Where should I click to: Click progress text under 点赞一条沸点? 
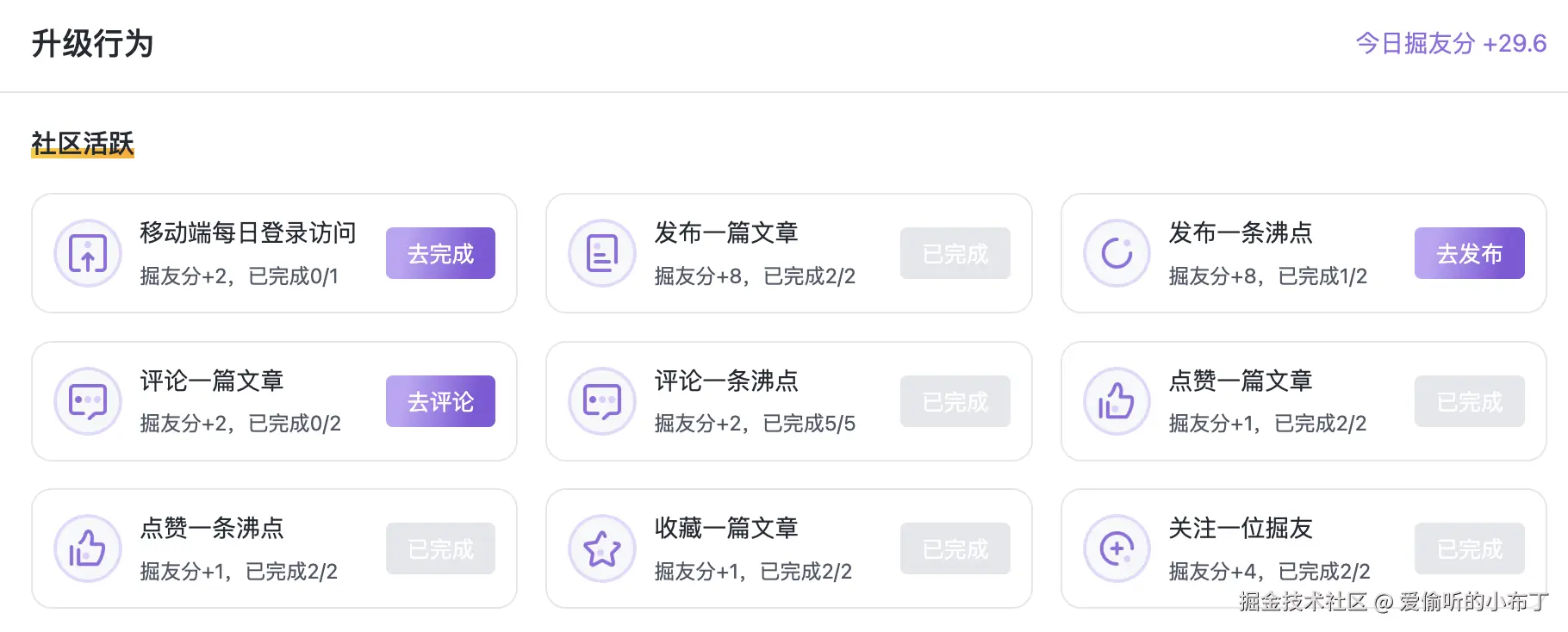point(239,571)
